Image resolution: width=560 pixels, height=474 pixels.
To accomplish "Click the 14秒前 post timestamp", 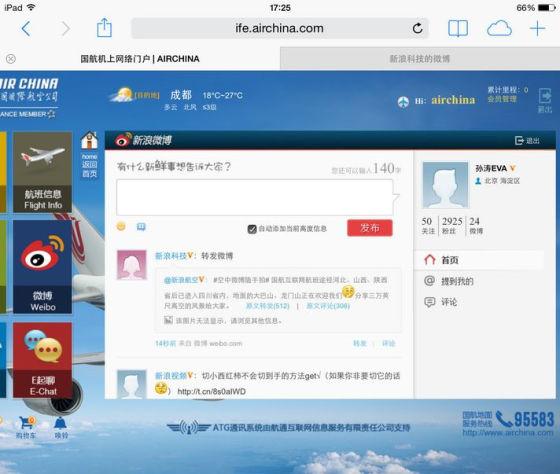I will point(165,344).
